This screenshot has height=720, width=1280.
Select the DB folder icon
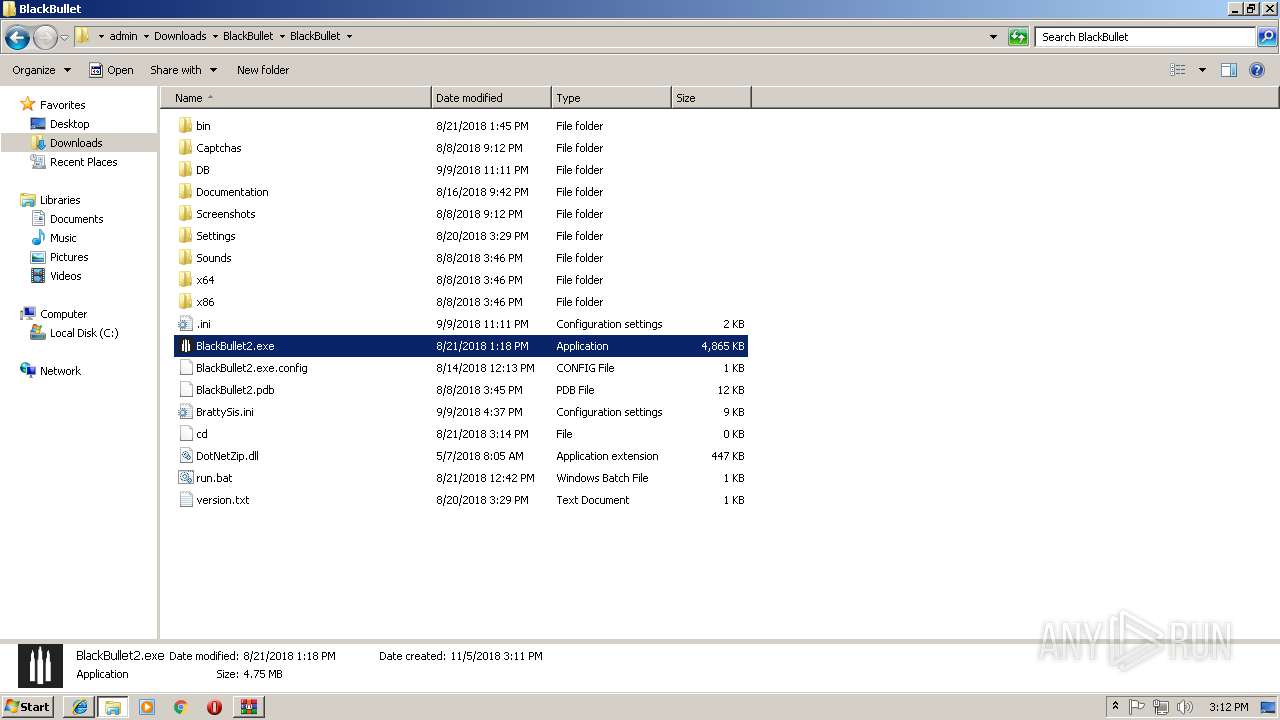pos(185,170)
